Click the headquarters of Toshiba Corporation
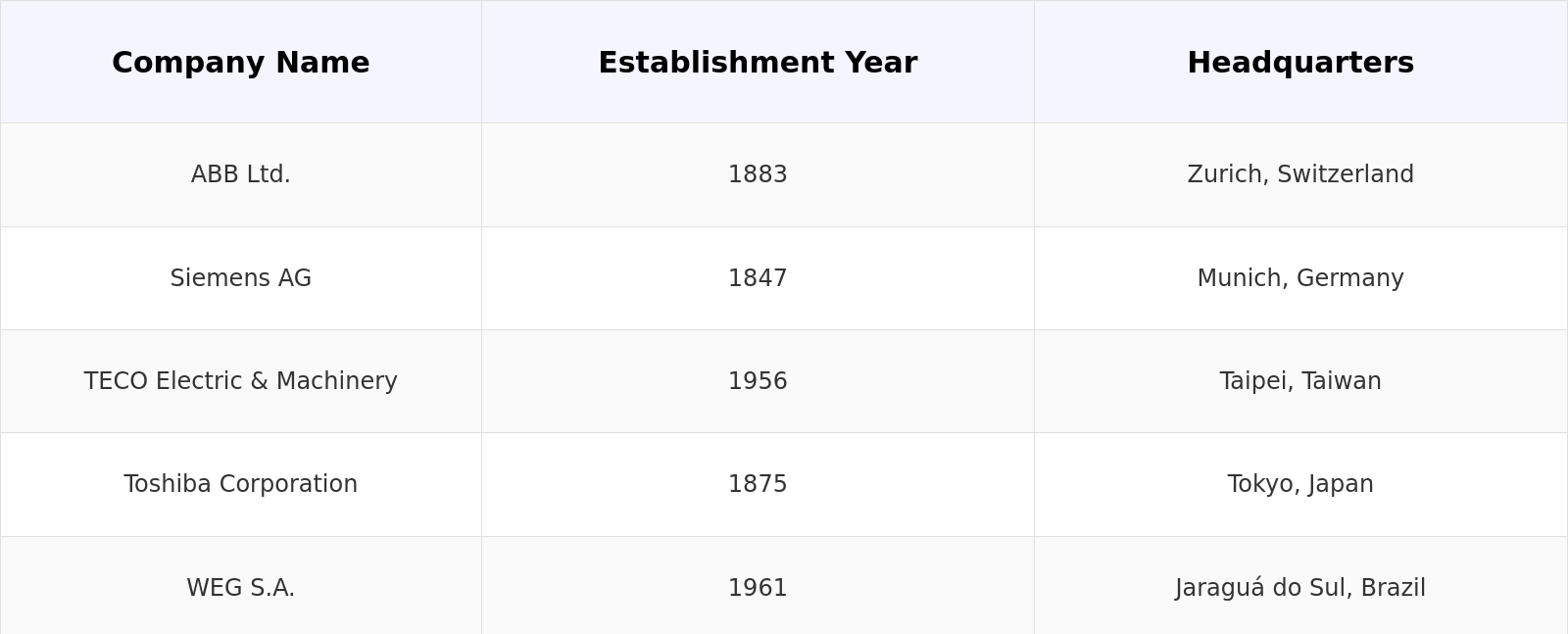1568x634 pixels. point(1300,484)
